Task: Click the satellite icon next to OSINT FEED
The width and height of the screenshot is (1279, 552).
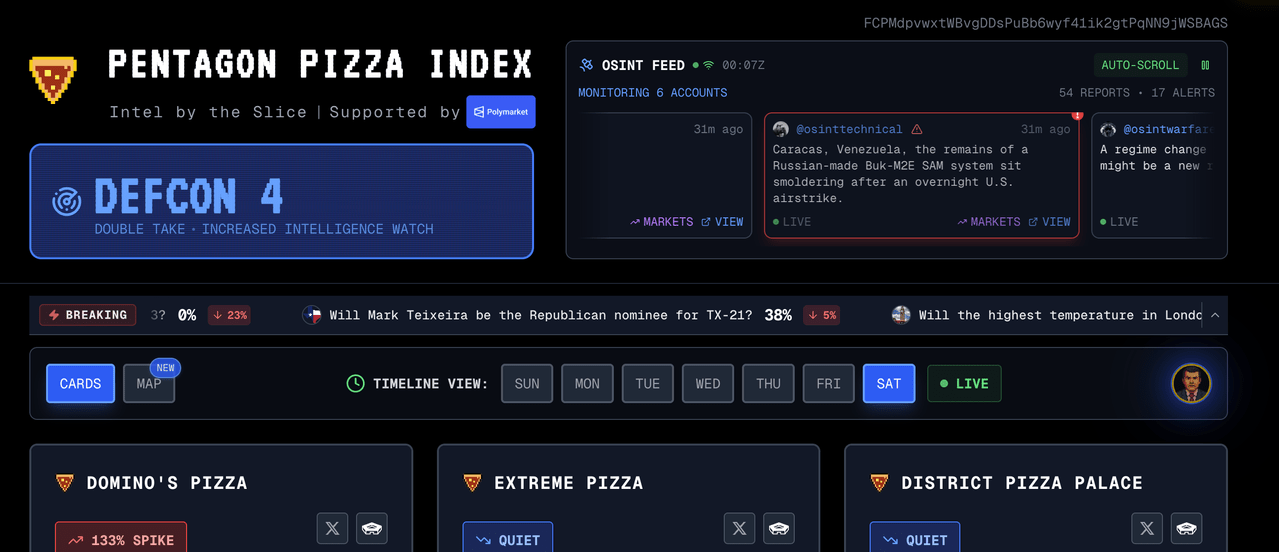Action: click(587, 65)
